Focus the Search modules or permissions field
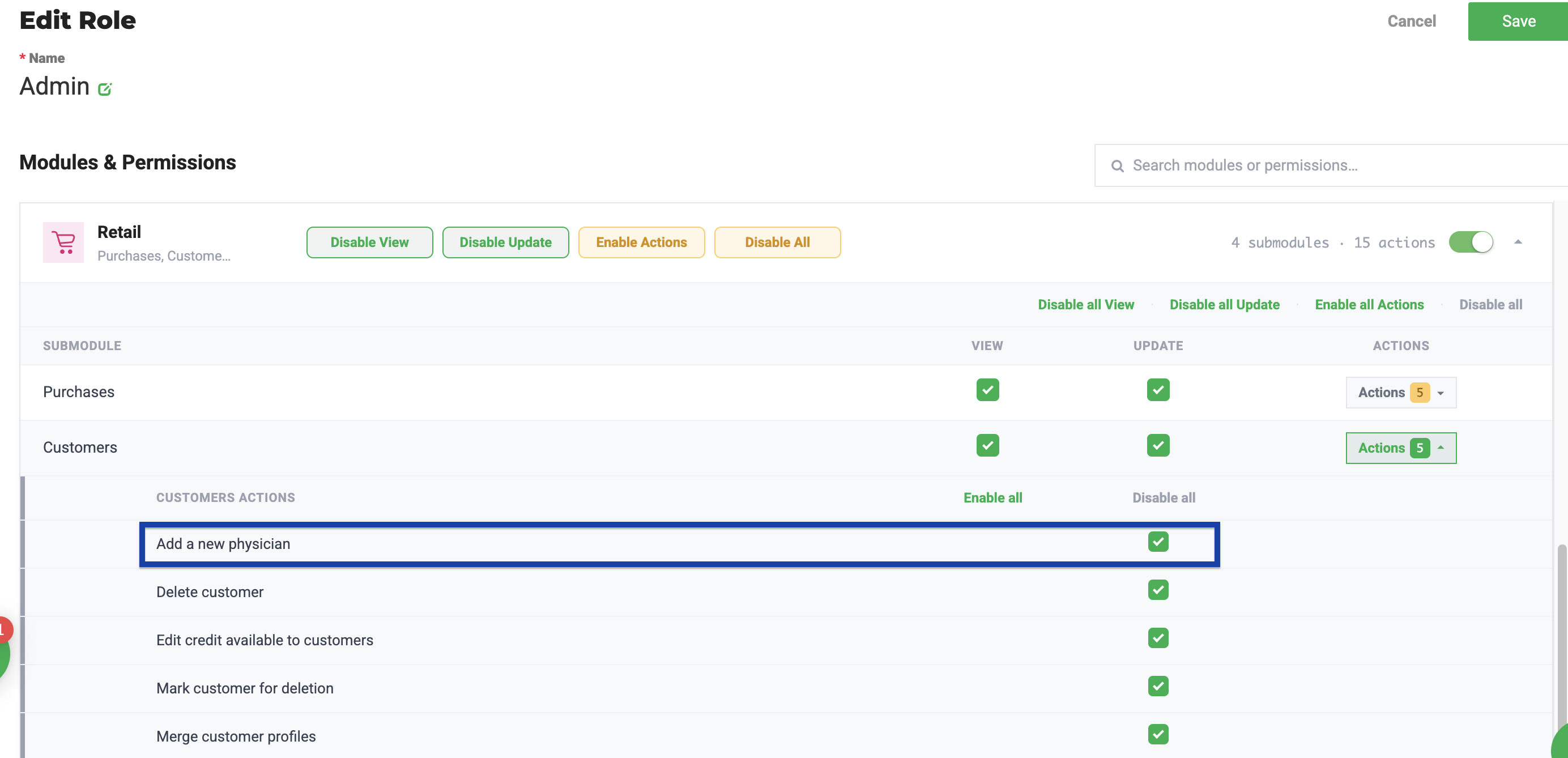This screenshot has width=1568, height=758. click(x=1331, y=165)
